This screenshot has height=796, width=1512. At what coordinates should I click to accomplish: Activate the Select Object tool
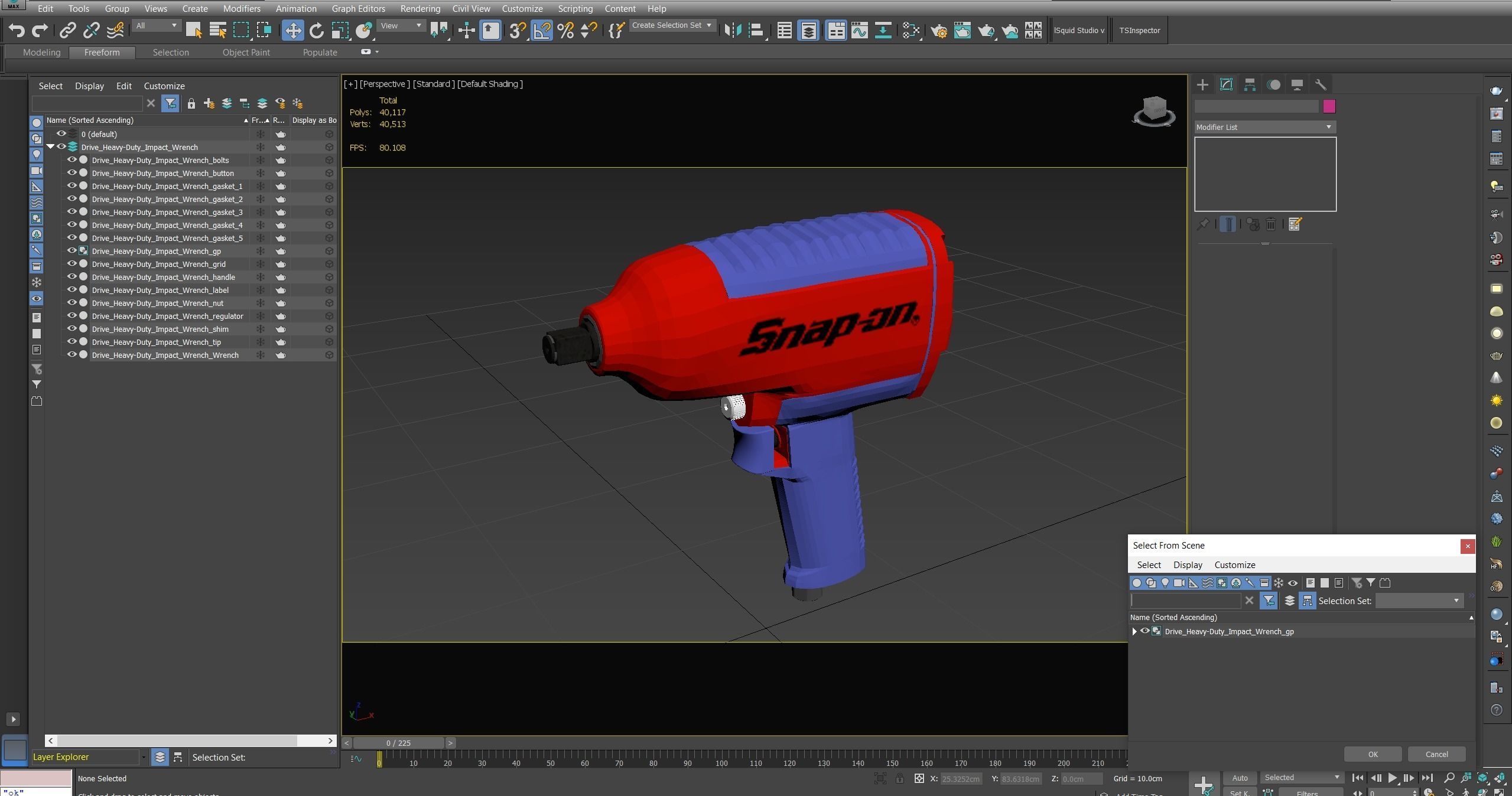coord(193,30)
